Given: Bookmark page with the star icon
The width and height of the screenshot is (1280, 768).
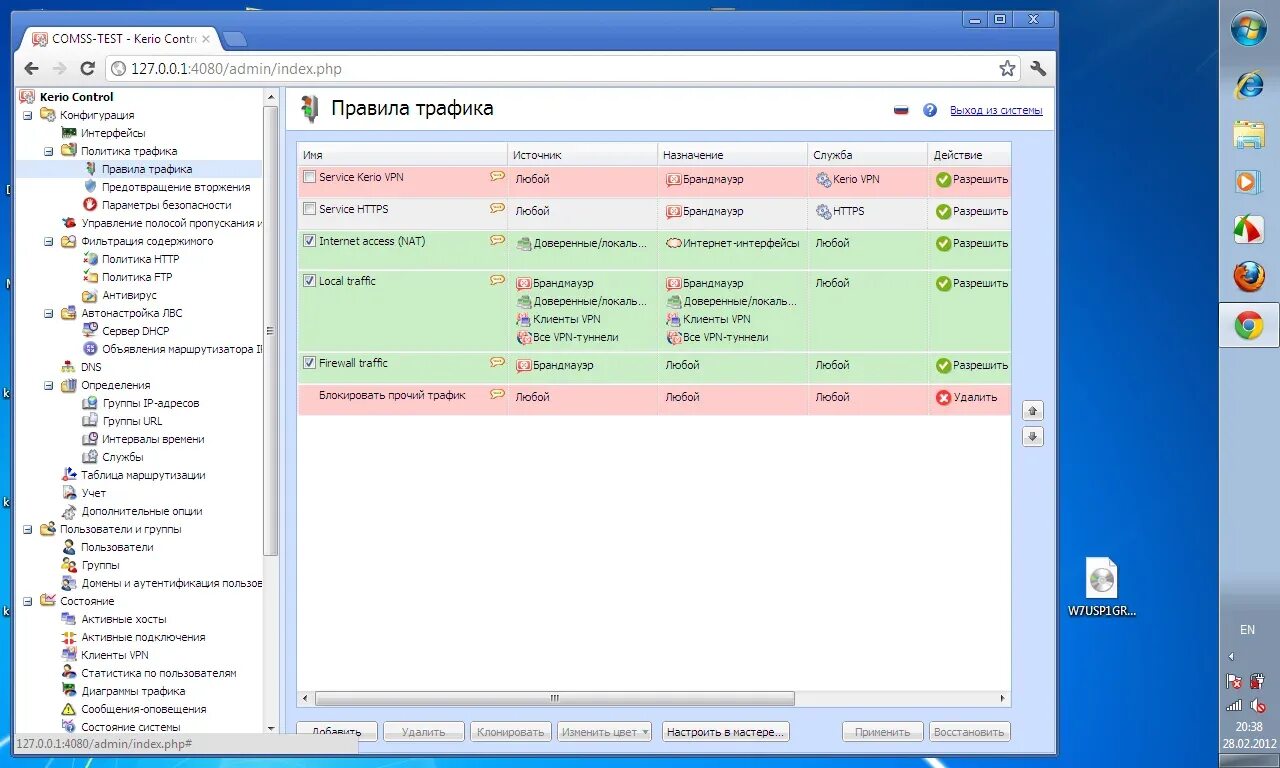Looking at the screenshot, I should (x=1007, y=69).
